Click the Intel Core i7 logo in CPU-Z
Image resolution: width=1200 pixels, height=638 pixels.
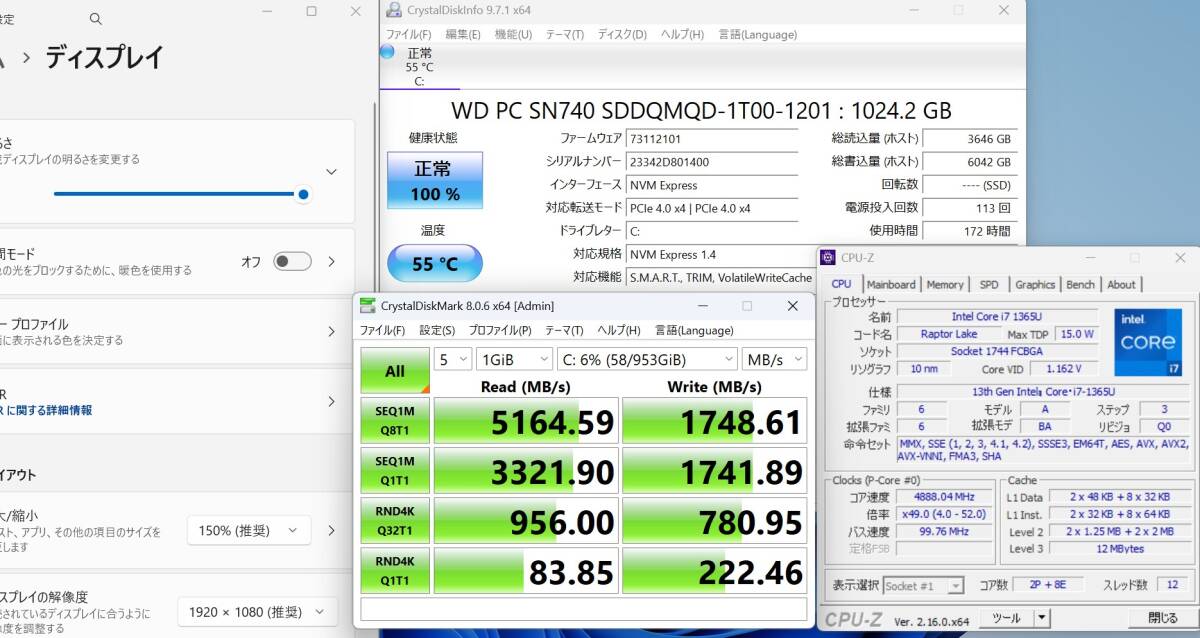pyautogui.click(x=1148, y=342)
